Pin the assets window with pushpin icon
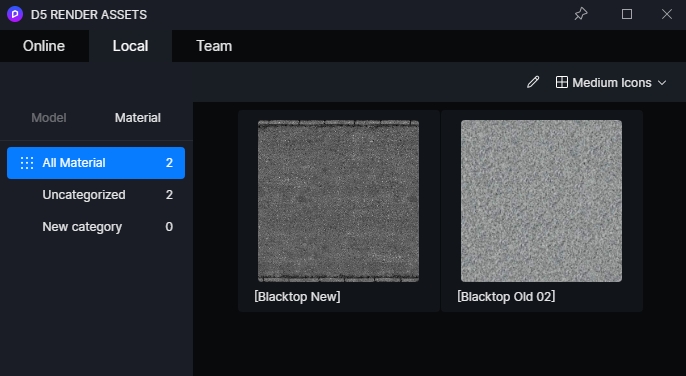This screenshot has height=376, width=686. pos(581,14)
